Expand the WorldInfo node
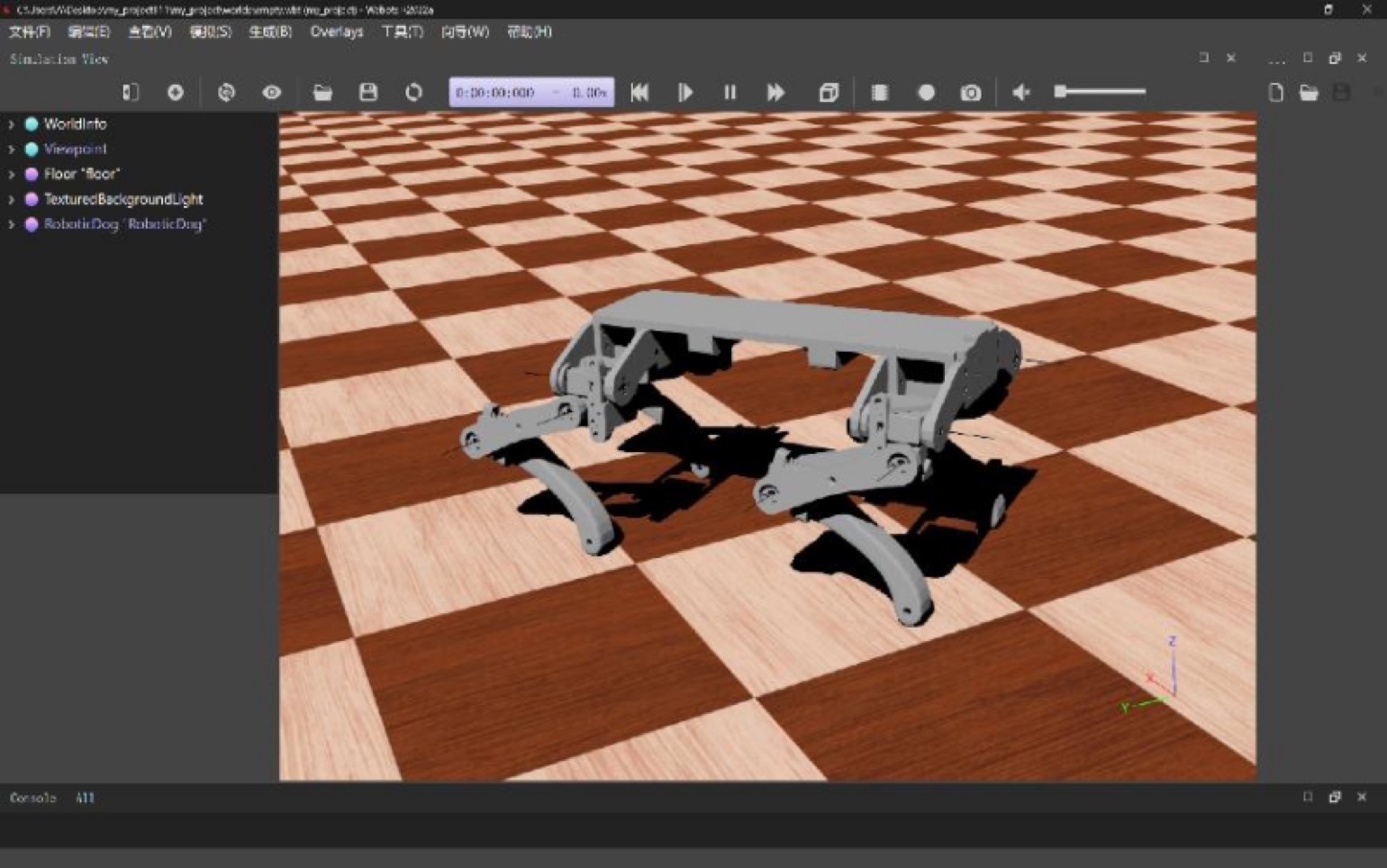 point(11,124)
